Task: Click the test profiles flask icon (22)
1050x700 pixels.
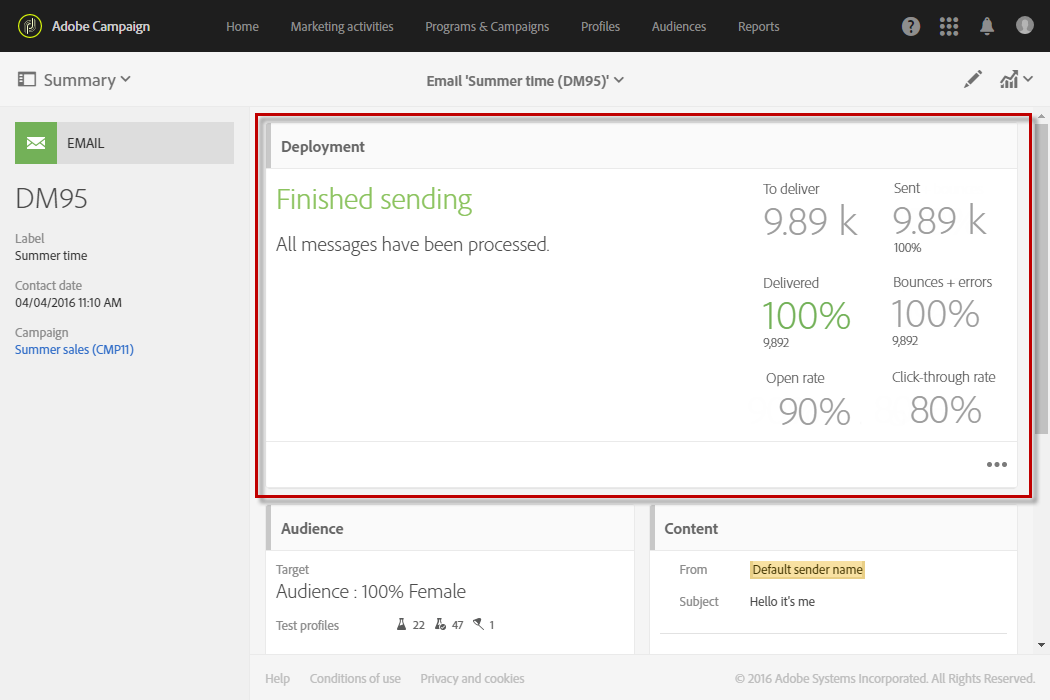Action: click(401, 624)
